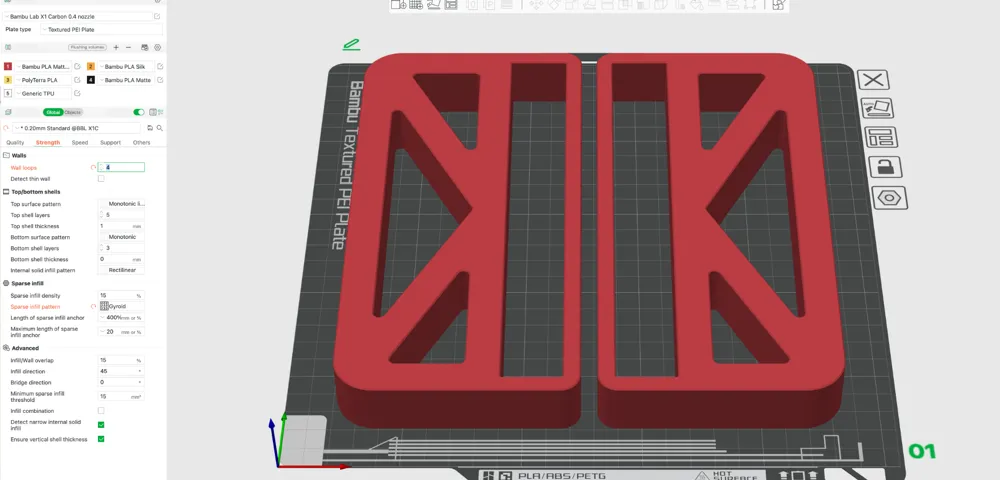Image resolution: width=1000 pixels, height=480 pixels.
Task: Click the Top shell thickness field
Action: [x=121, y=226]
